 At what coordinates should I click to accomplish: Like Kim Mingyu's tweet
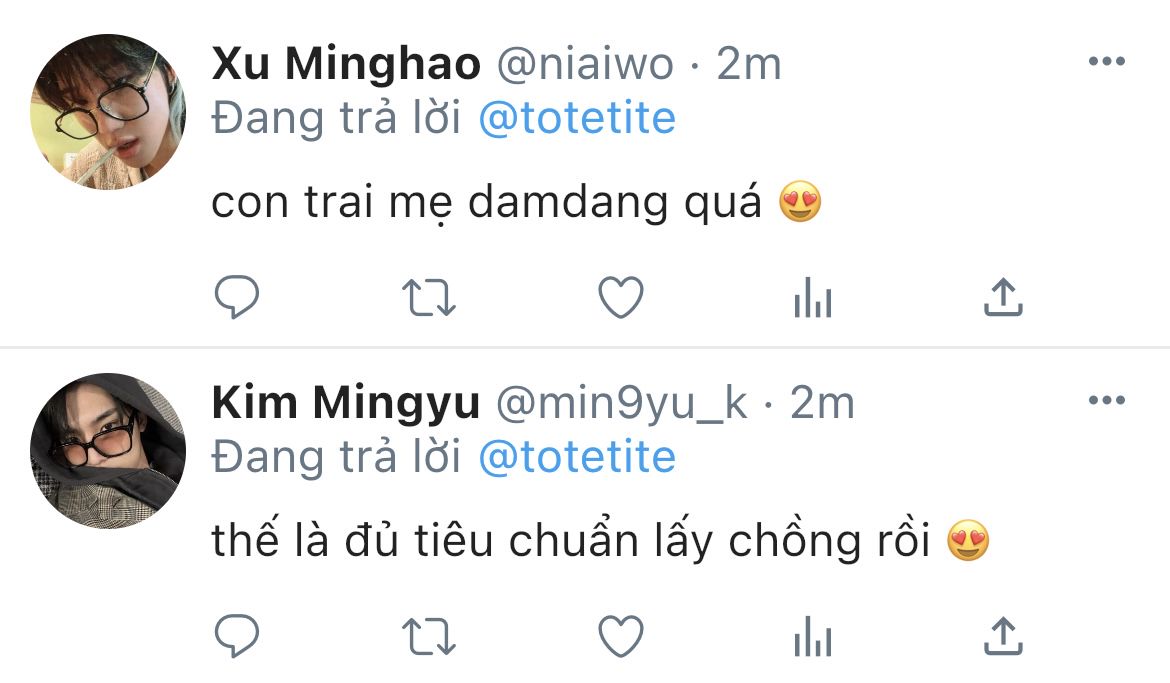coord(620,636)
